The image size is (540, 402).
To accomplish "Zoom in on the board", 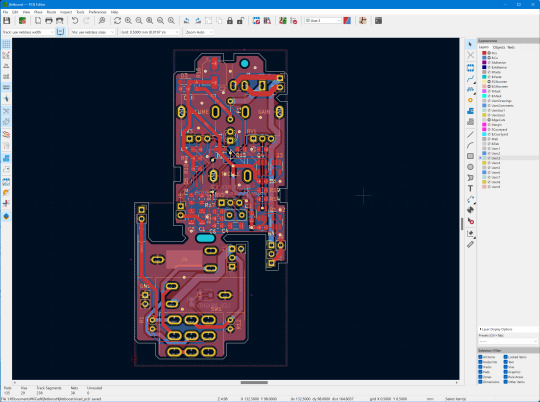I will tap(128, 21).
